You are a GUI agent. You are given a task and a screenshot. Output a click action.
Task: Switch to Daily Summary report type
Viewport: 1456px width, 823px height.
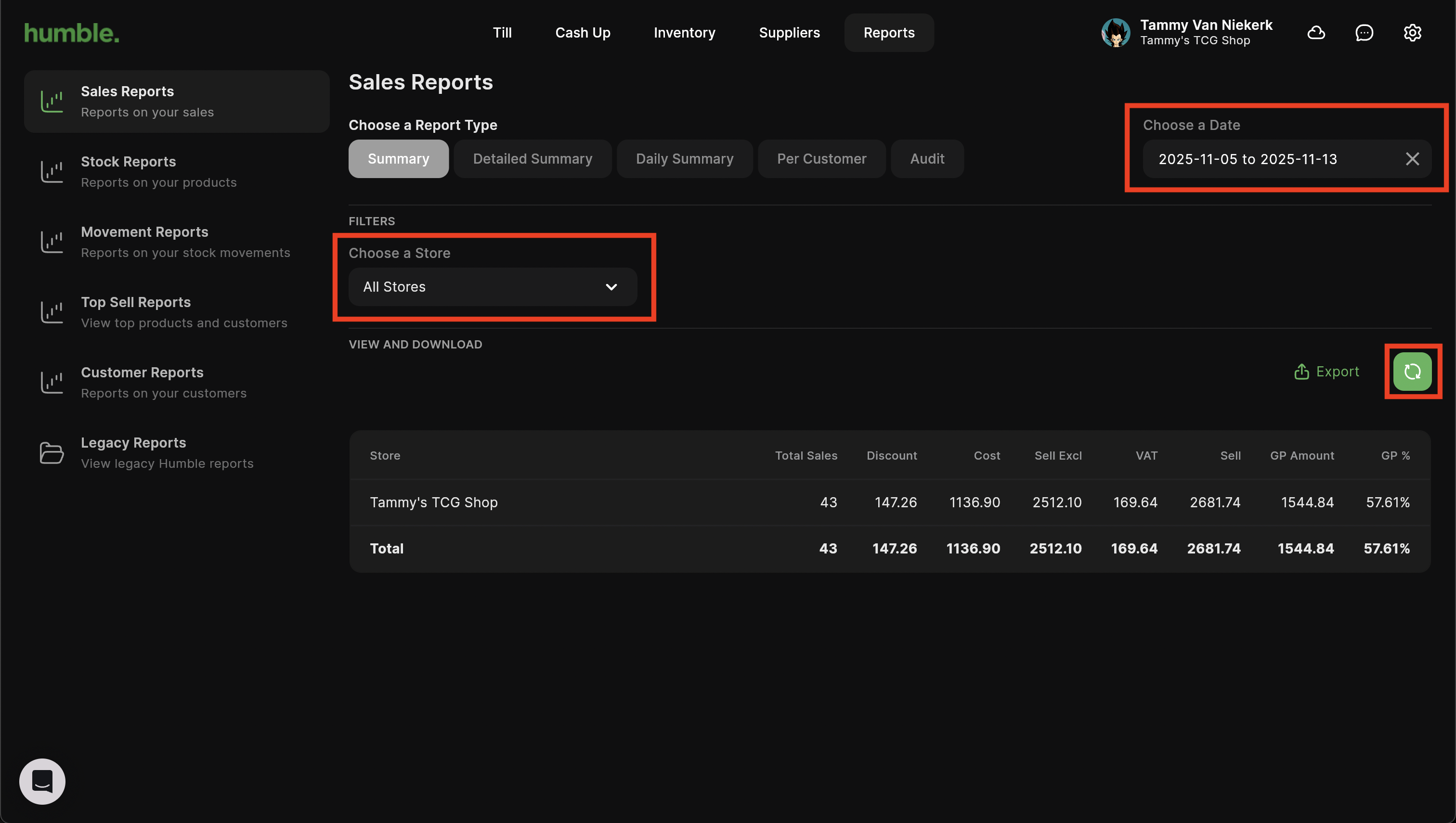click(x=684, y=159)
